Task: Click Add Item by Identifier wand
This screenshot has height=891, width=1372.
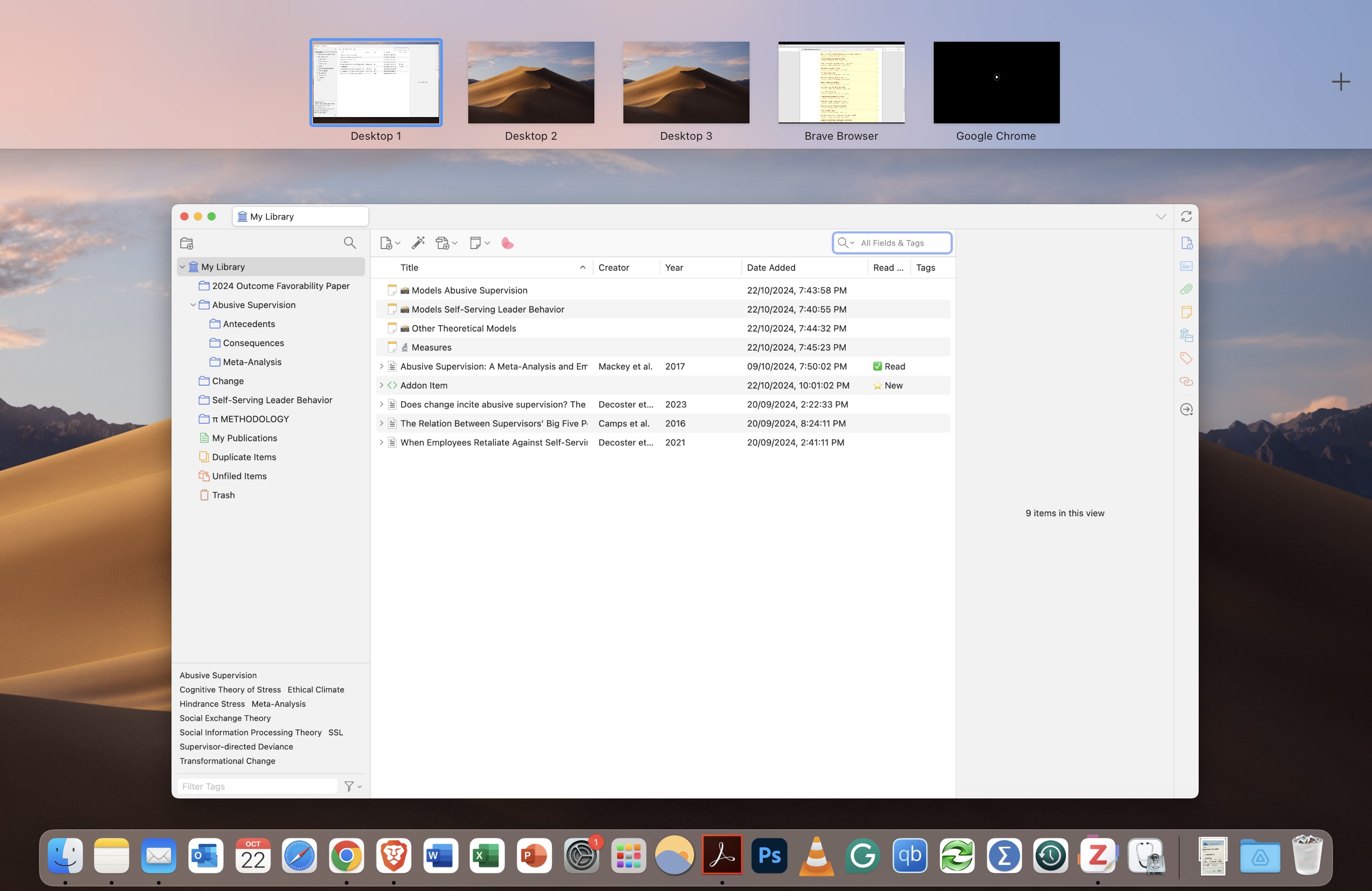Action: coord(418,243)
